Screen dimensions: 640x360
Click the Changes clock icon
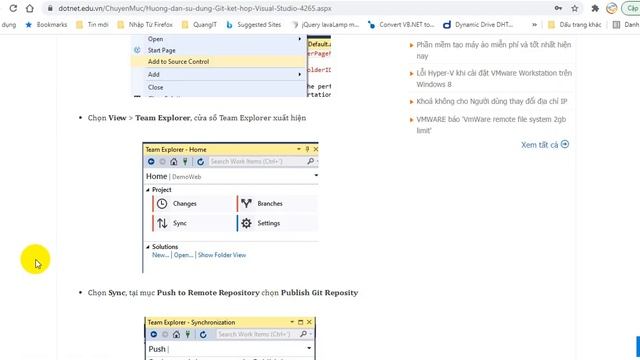[x=162, y=204]
